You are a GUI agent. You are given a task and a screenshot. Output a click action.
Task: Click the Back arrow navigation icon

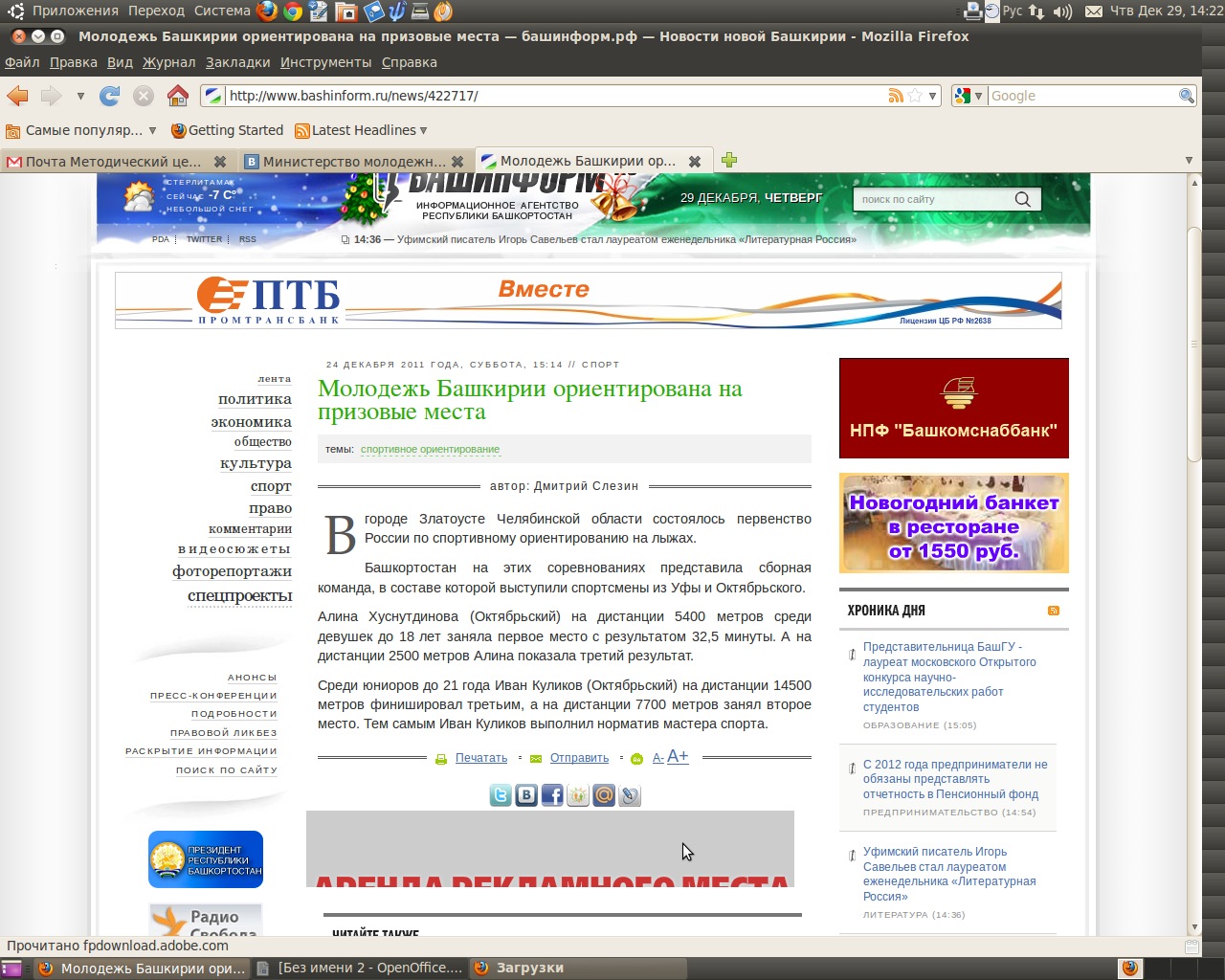(x=18, y=96)
